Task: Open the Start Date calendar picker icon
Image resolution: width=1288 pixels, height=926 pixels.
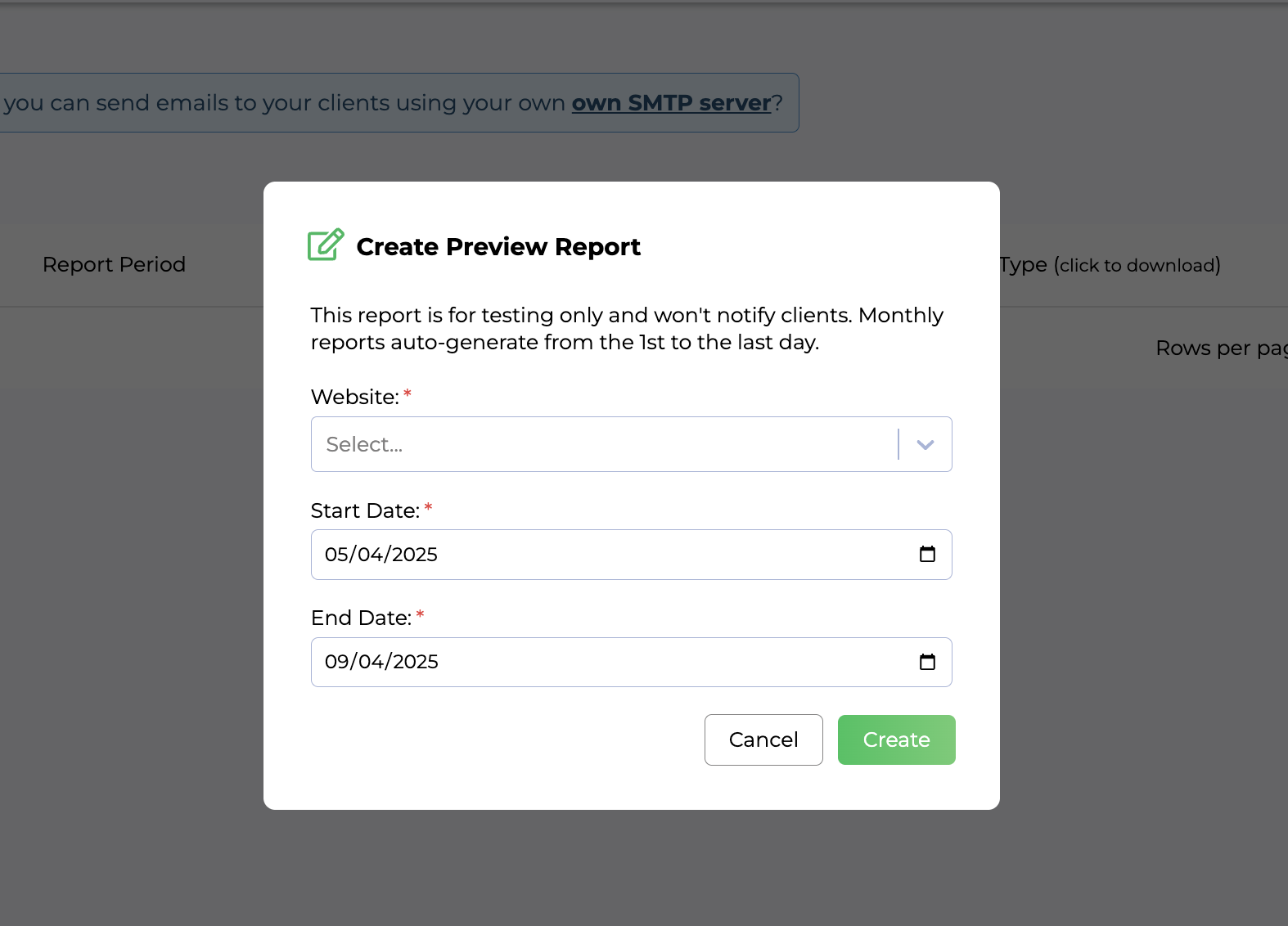Action: click(927, 555)
